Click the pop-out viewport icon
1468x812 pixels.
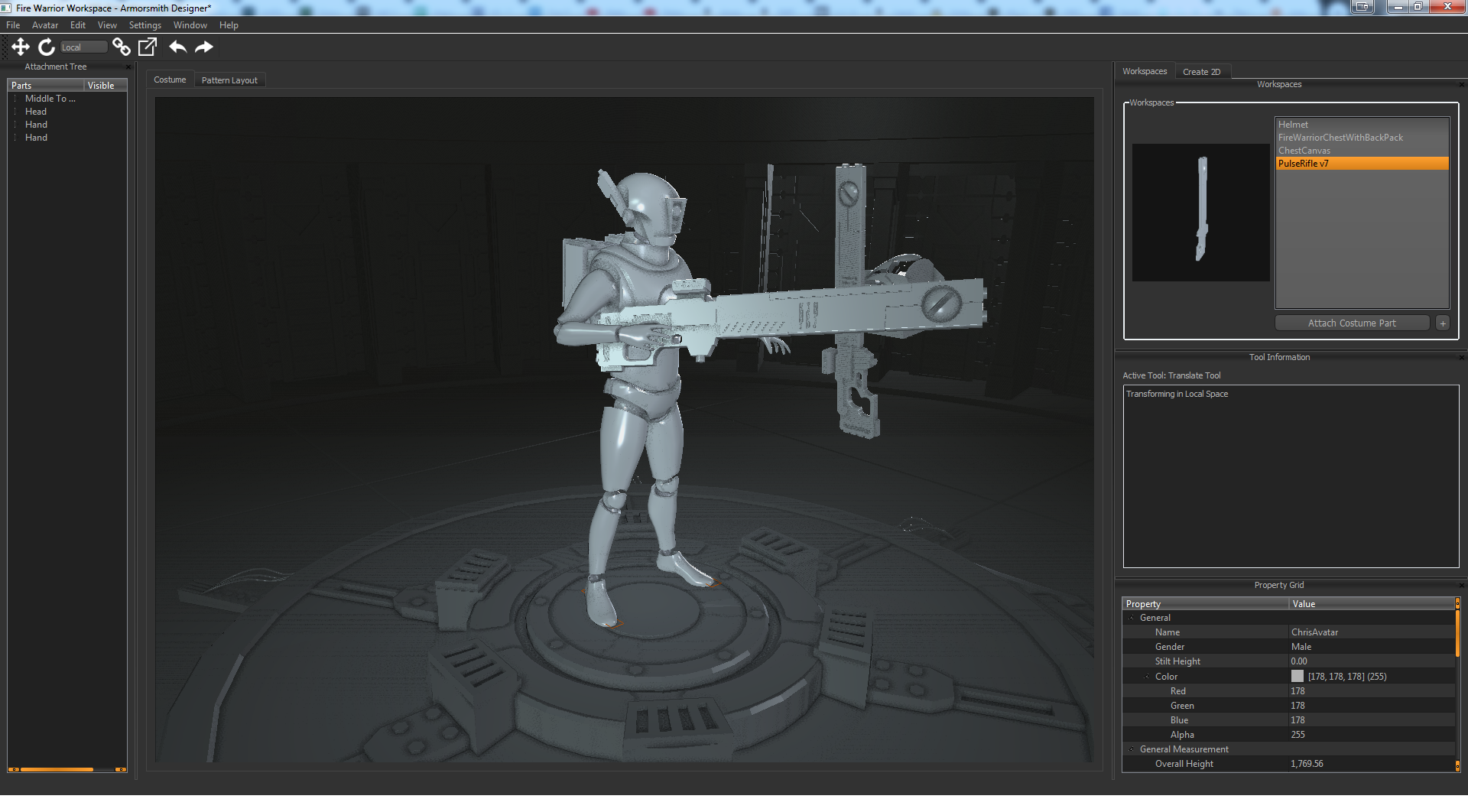[146, 47]
